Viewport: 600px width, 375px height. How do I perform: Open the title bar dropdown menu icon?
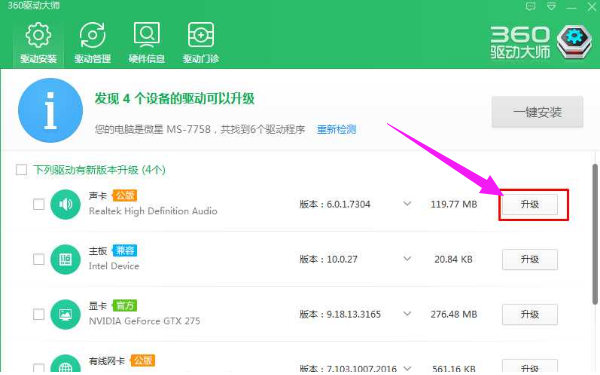coord(551,7)
